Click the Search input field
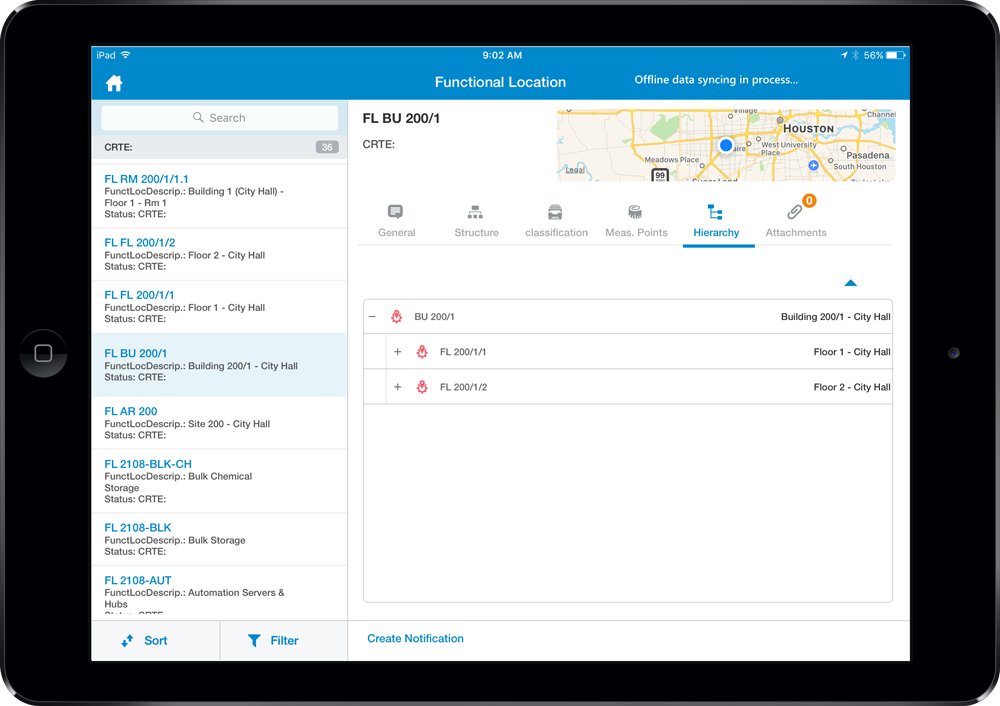The height and width of the screenshot is (706, 1000). [x=219, y=117]
